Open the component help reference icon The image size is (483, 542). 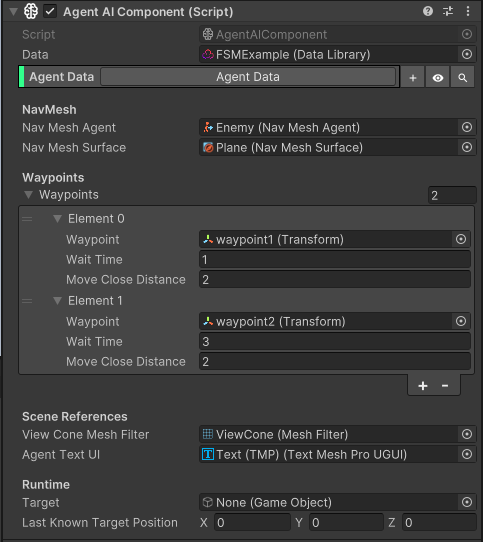[x=428, y=11]
